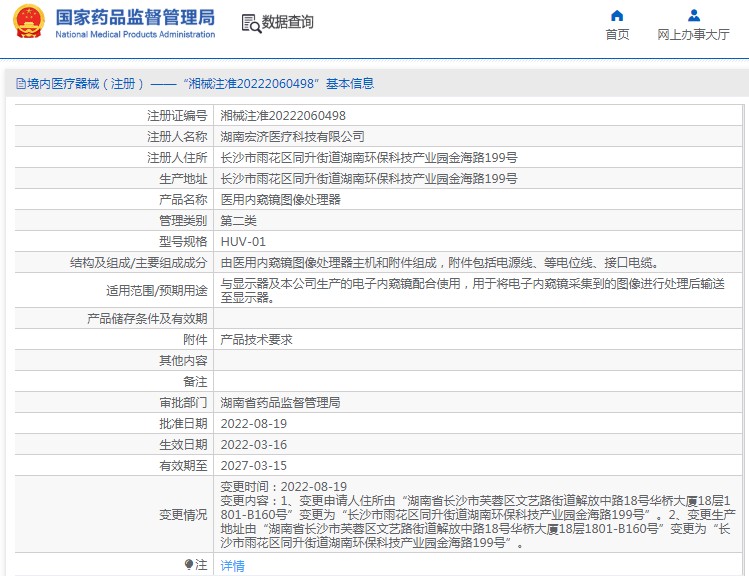This screenshot has height=576, width=749.
Task: Click the 注册人名称 row label
Action: [x=177, y=137]
